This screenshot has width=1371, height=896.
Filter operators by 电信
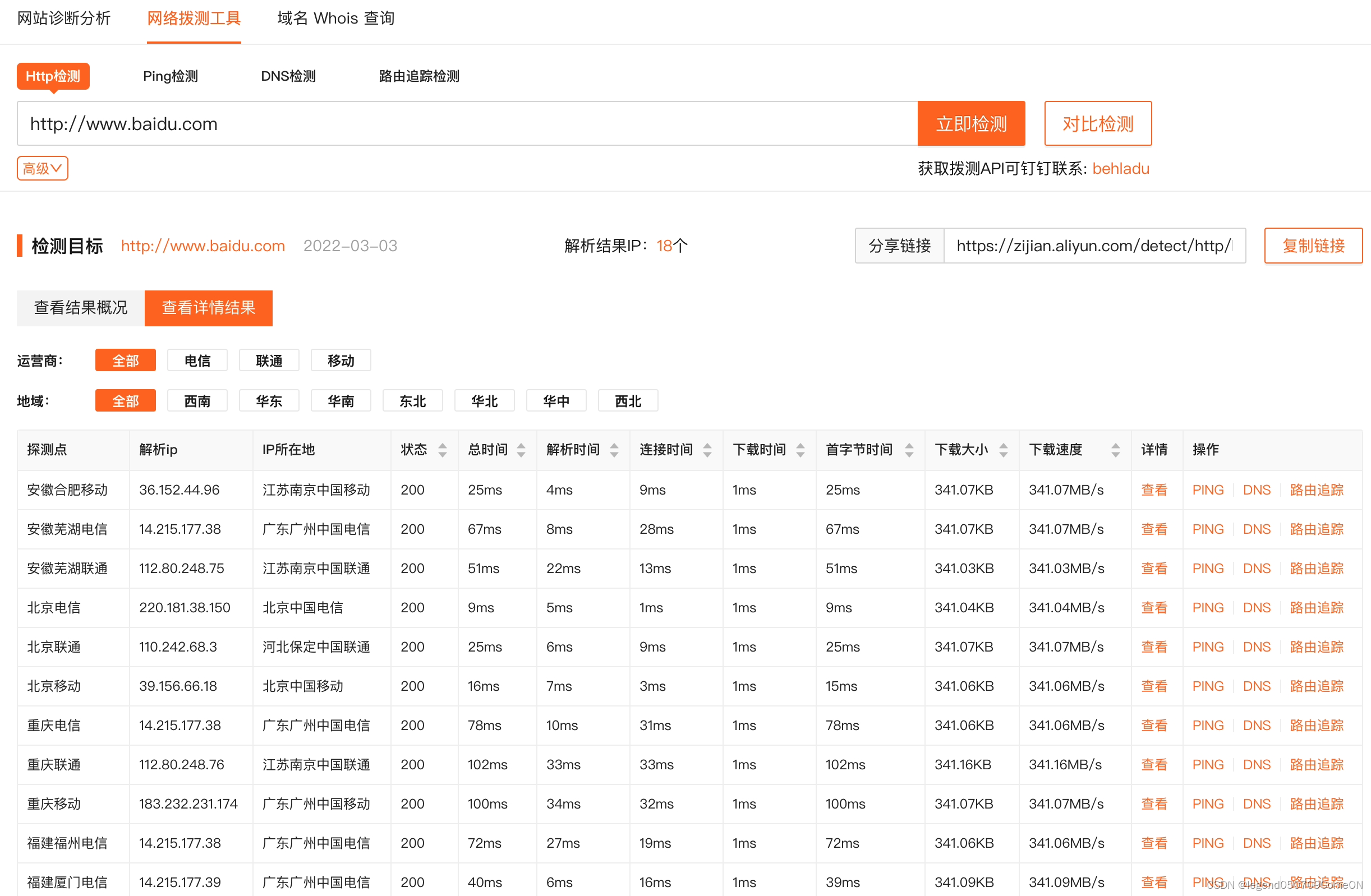click(197, 361)
